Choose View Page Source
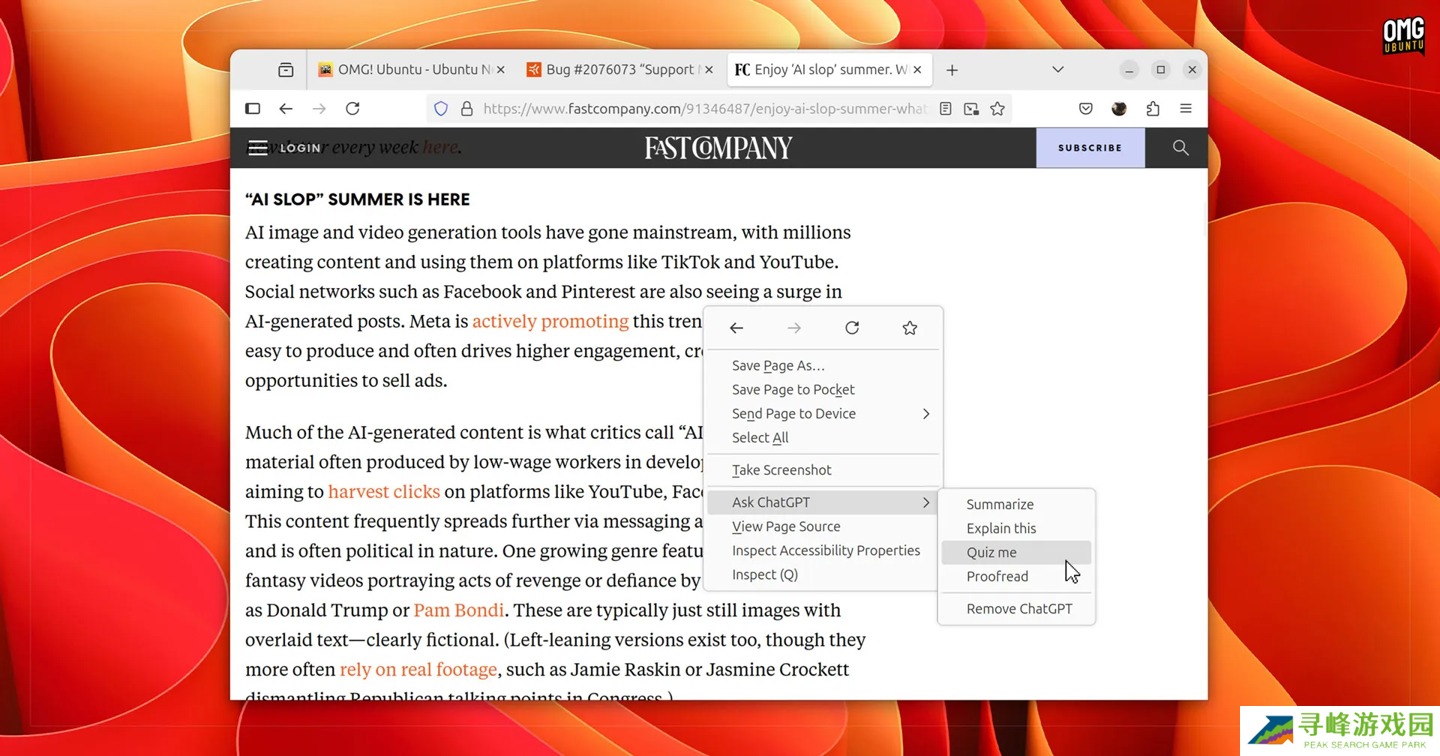 (823, 526)
